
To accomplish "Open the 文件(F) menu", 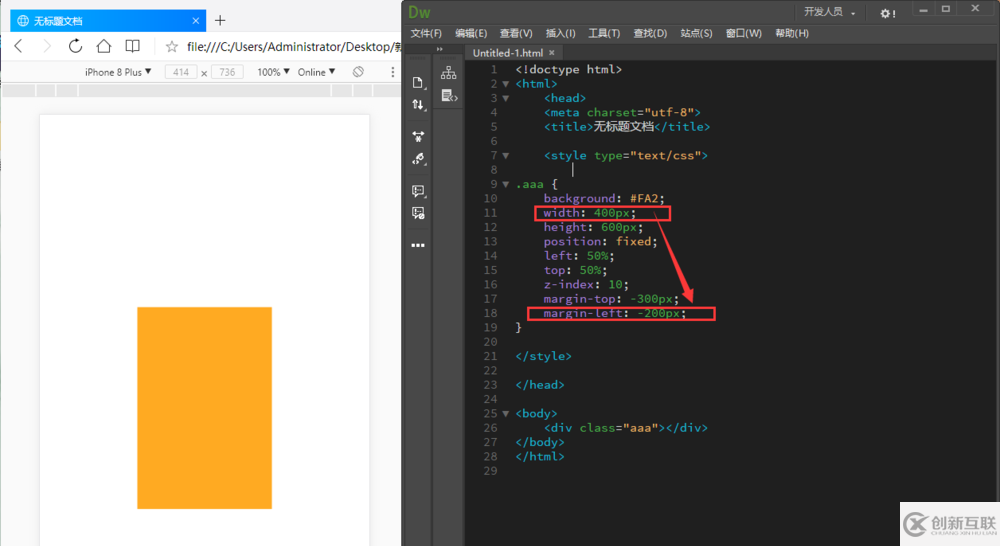I will pos(426,33).
